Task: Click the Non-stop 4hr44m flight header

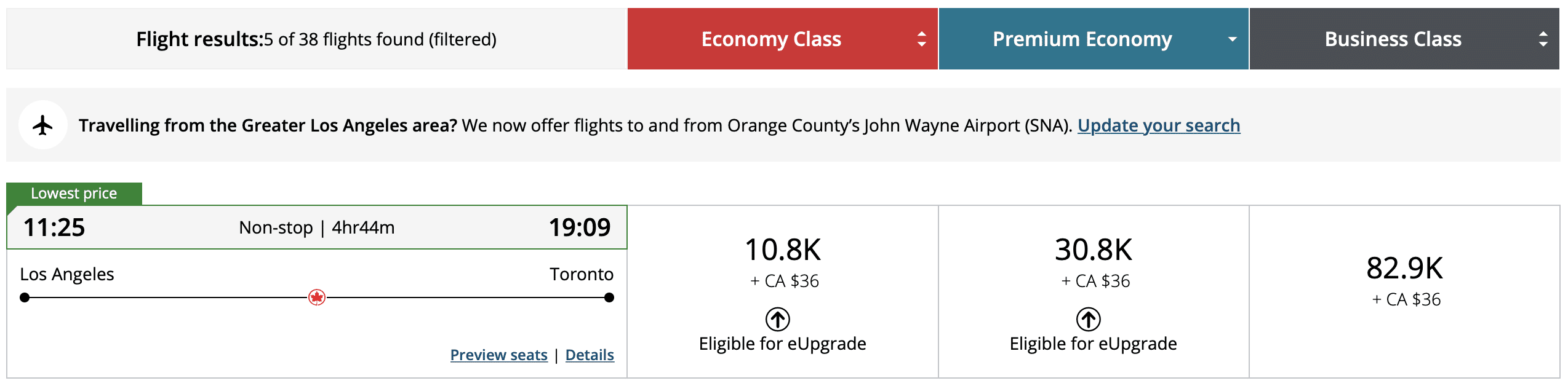Action: [316, 227]
